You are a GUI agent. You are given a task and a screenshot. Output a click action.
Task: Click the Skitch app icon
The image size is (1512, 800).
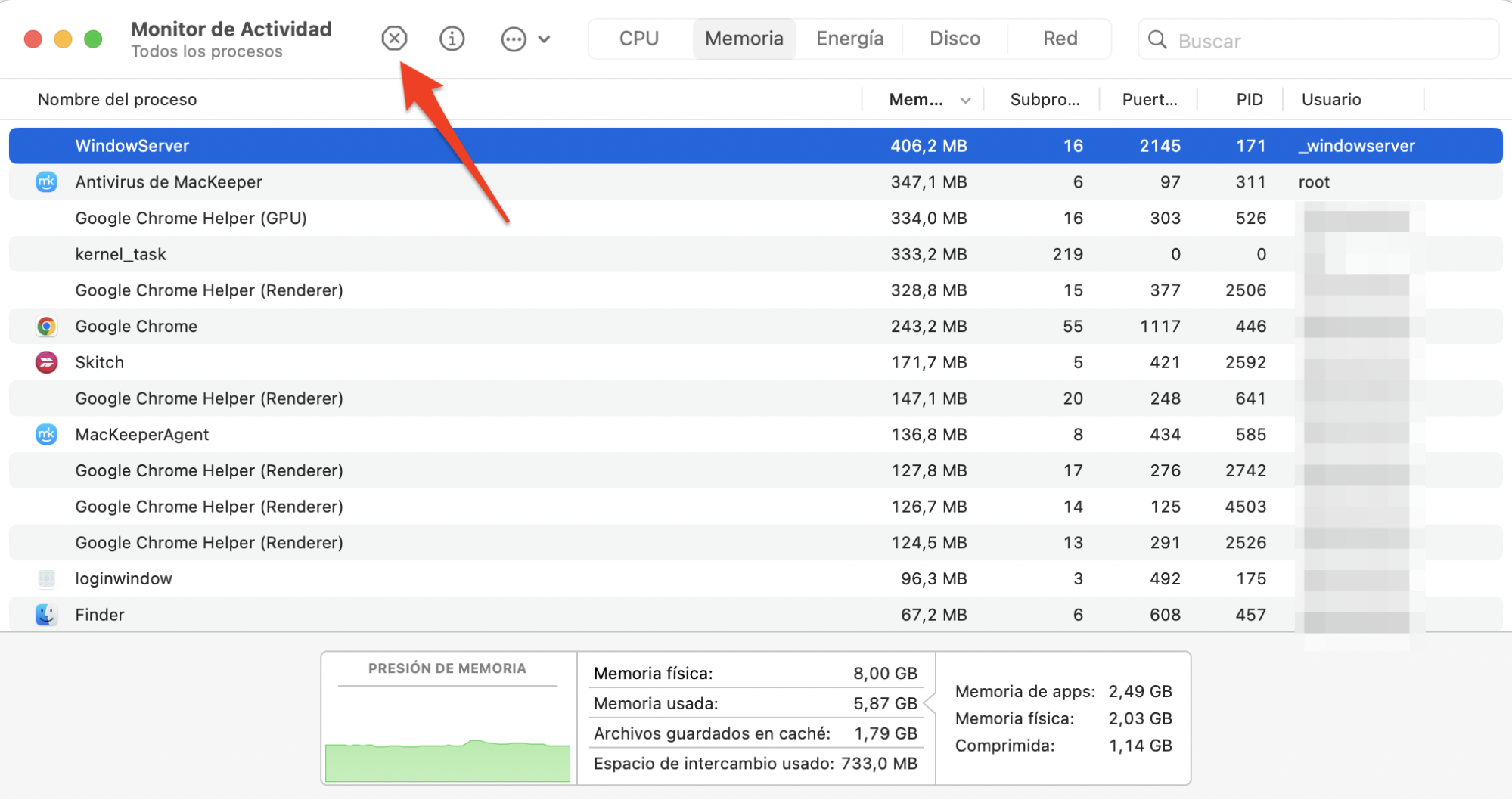46,362
